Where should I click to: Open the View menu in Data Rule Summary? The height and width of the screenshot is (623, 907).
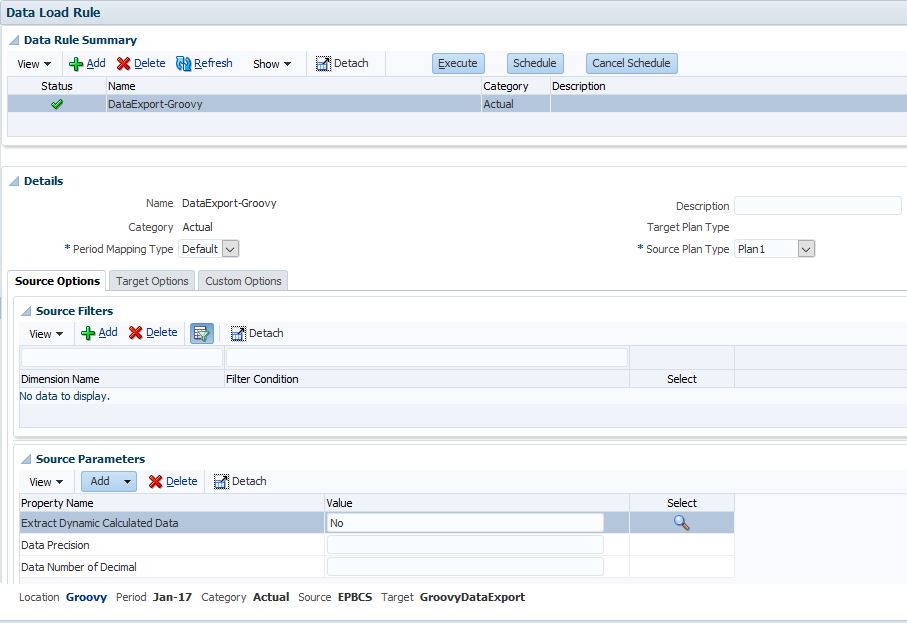point(33,63)
